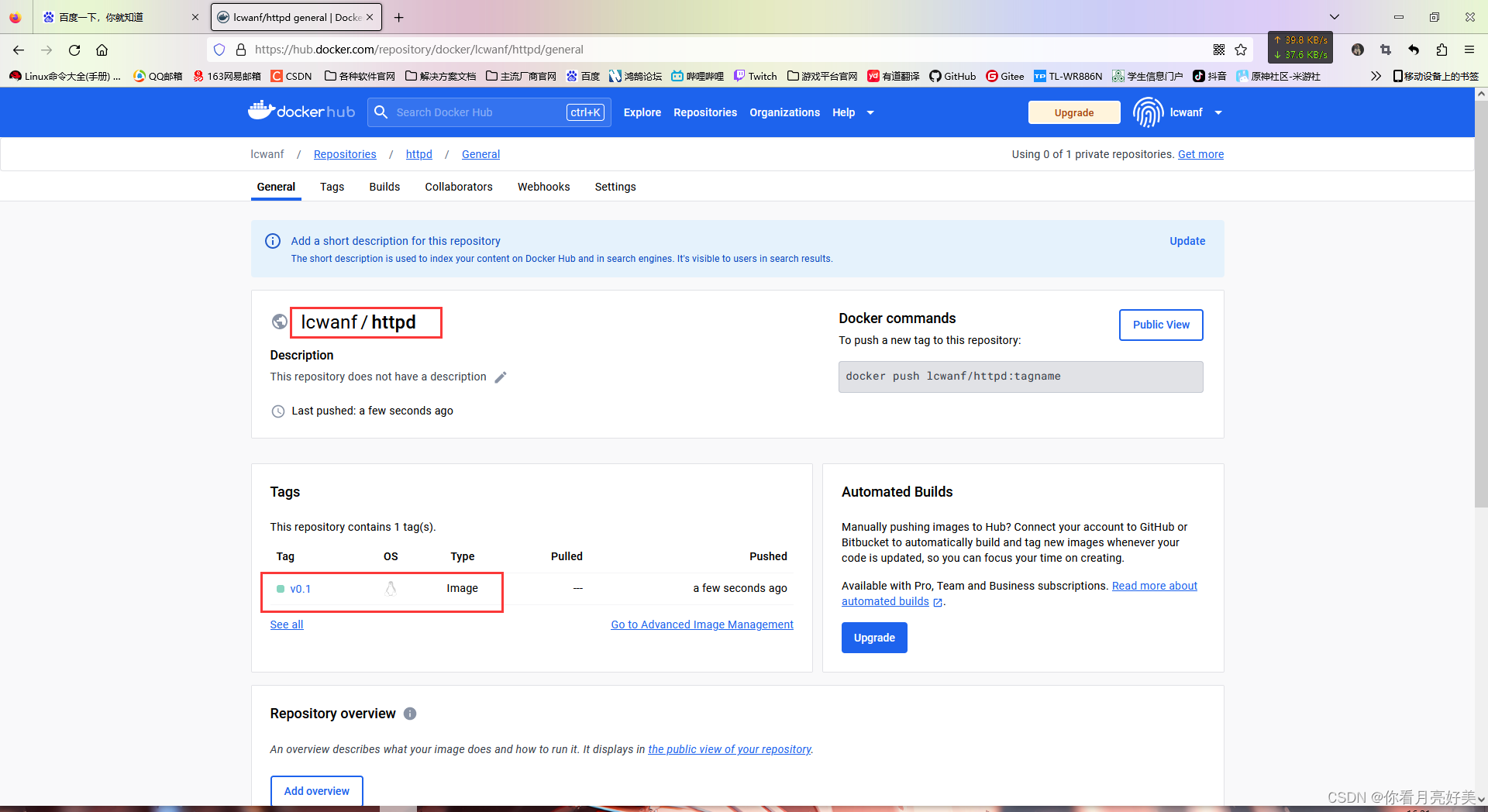
Task: Click the browser URL address bar
Action: tap(728, 50)
